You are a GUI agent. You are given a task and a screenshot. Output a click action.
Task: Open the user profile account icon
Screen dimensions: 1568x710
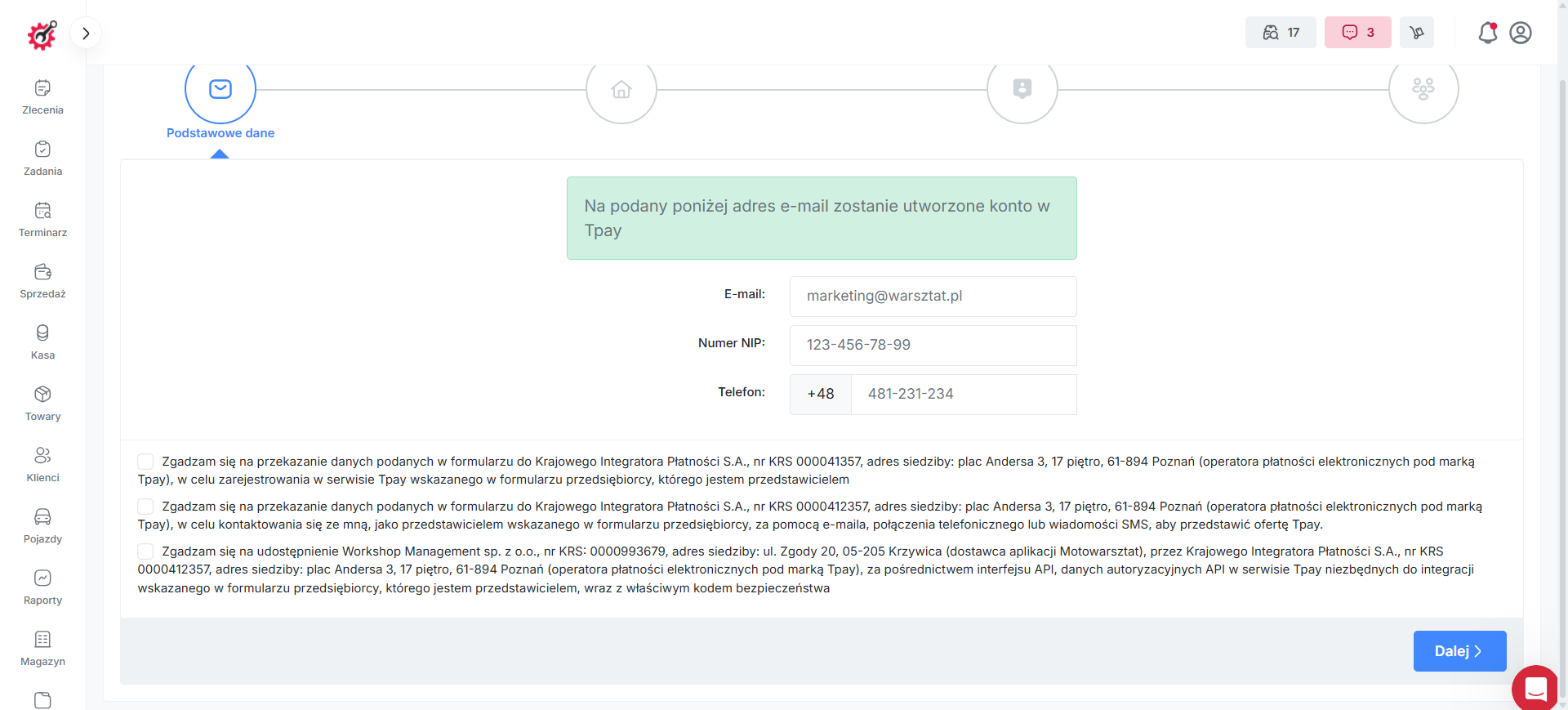1521,33
